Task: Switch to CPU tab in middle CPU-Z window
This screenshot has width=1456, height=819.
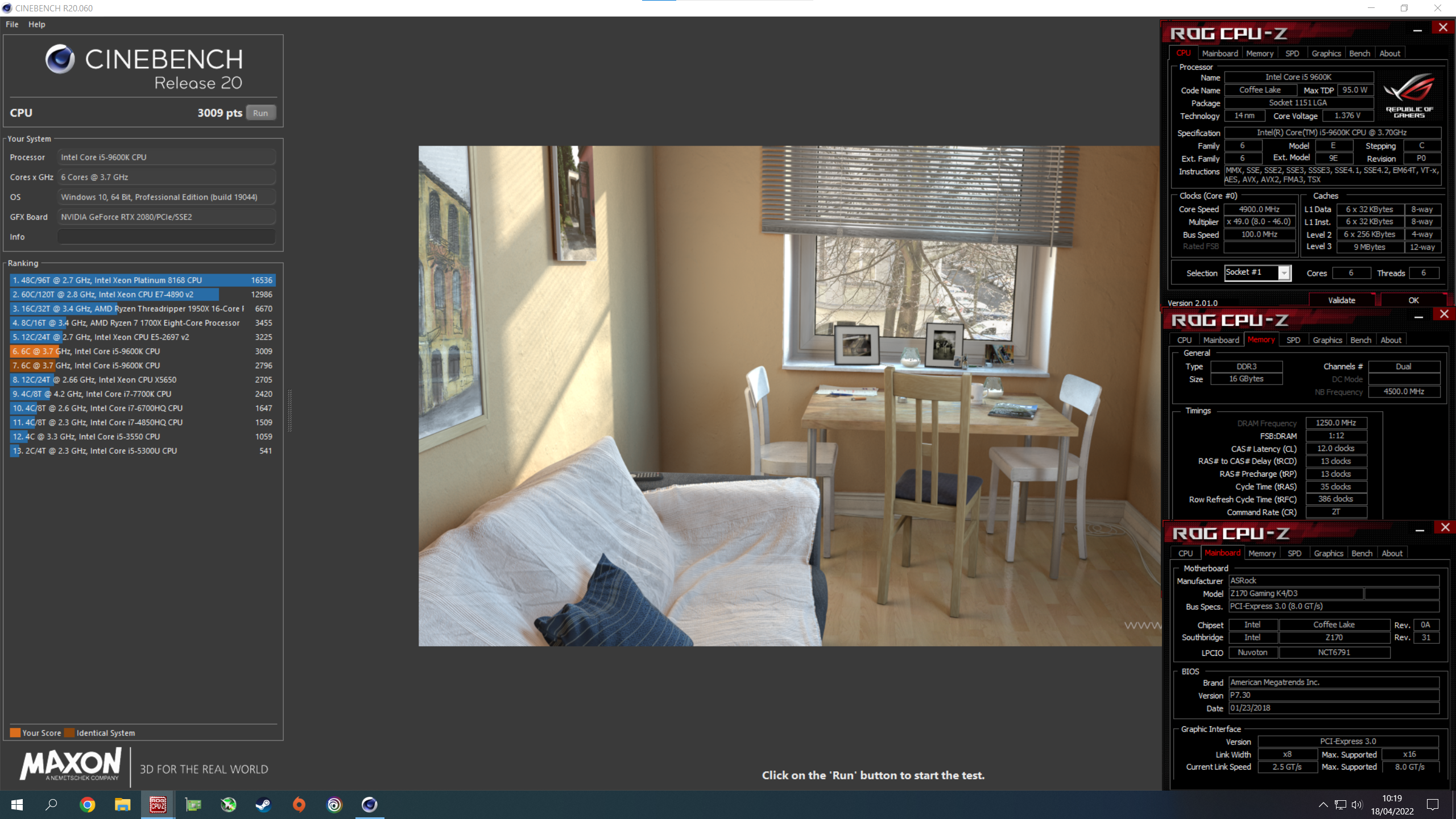Action: [x=1185, y=340]
